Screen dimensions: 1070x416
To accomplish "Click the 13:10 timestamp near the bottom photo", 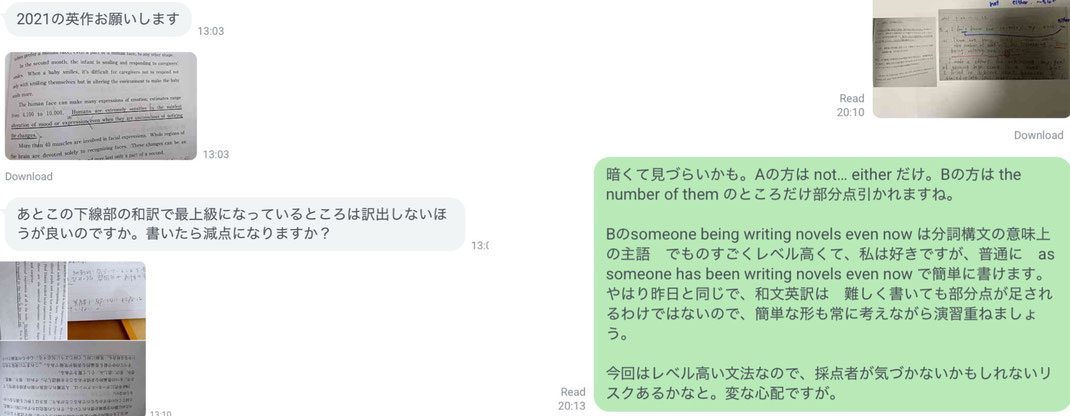I will pos(160,412).
